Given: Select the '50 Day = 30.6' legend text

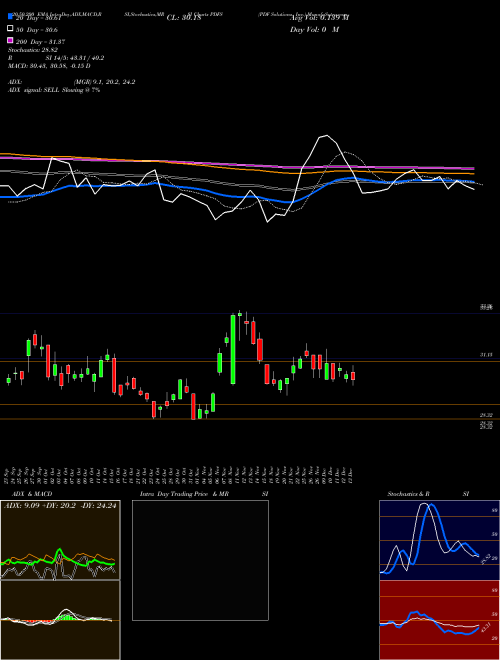Looking at the screenshot, I should pos(37,30).
